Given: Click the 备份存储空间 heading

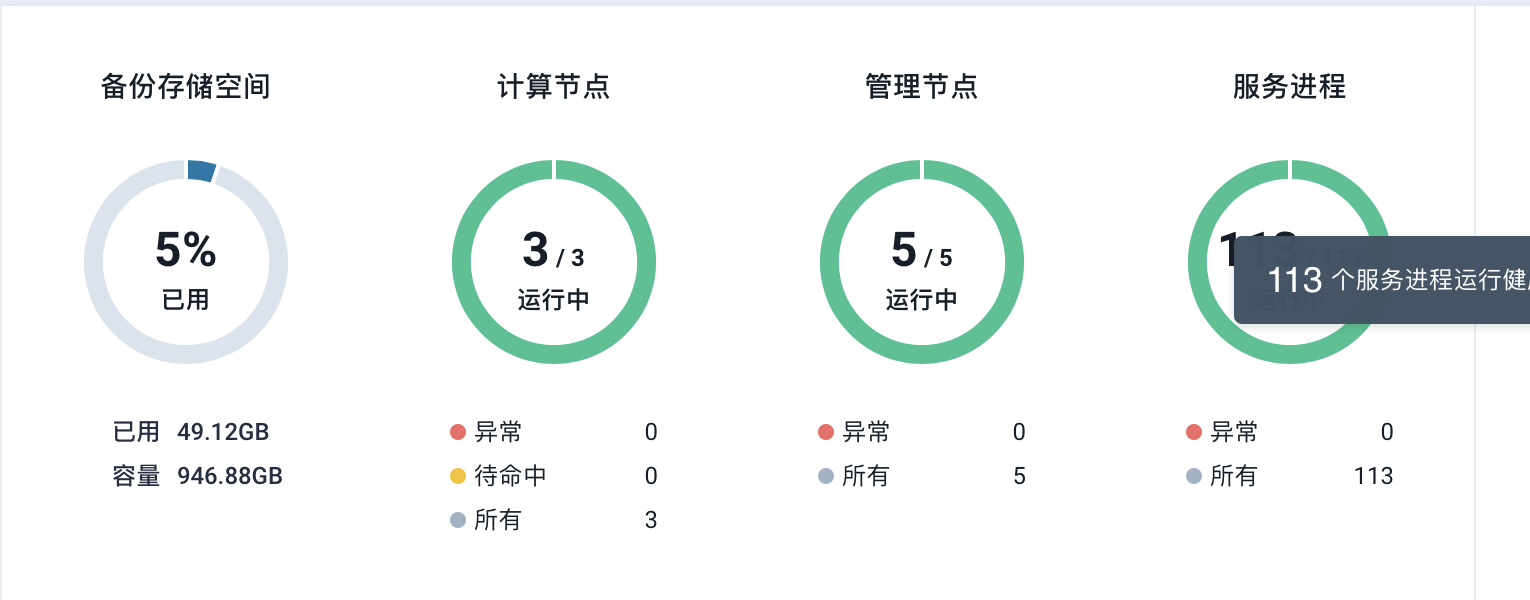Looking at the screenshot, I should (x=186, y=87).
